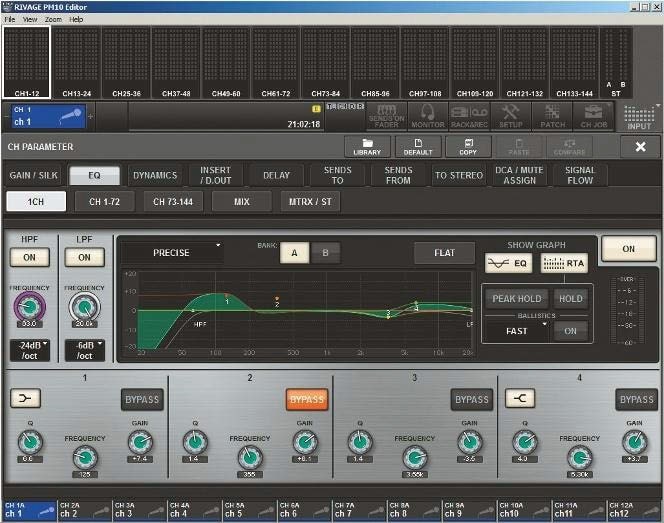Select the CH13-24 meter block
Viewport: 664px width, 523px height.
point(76,62)
